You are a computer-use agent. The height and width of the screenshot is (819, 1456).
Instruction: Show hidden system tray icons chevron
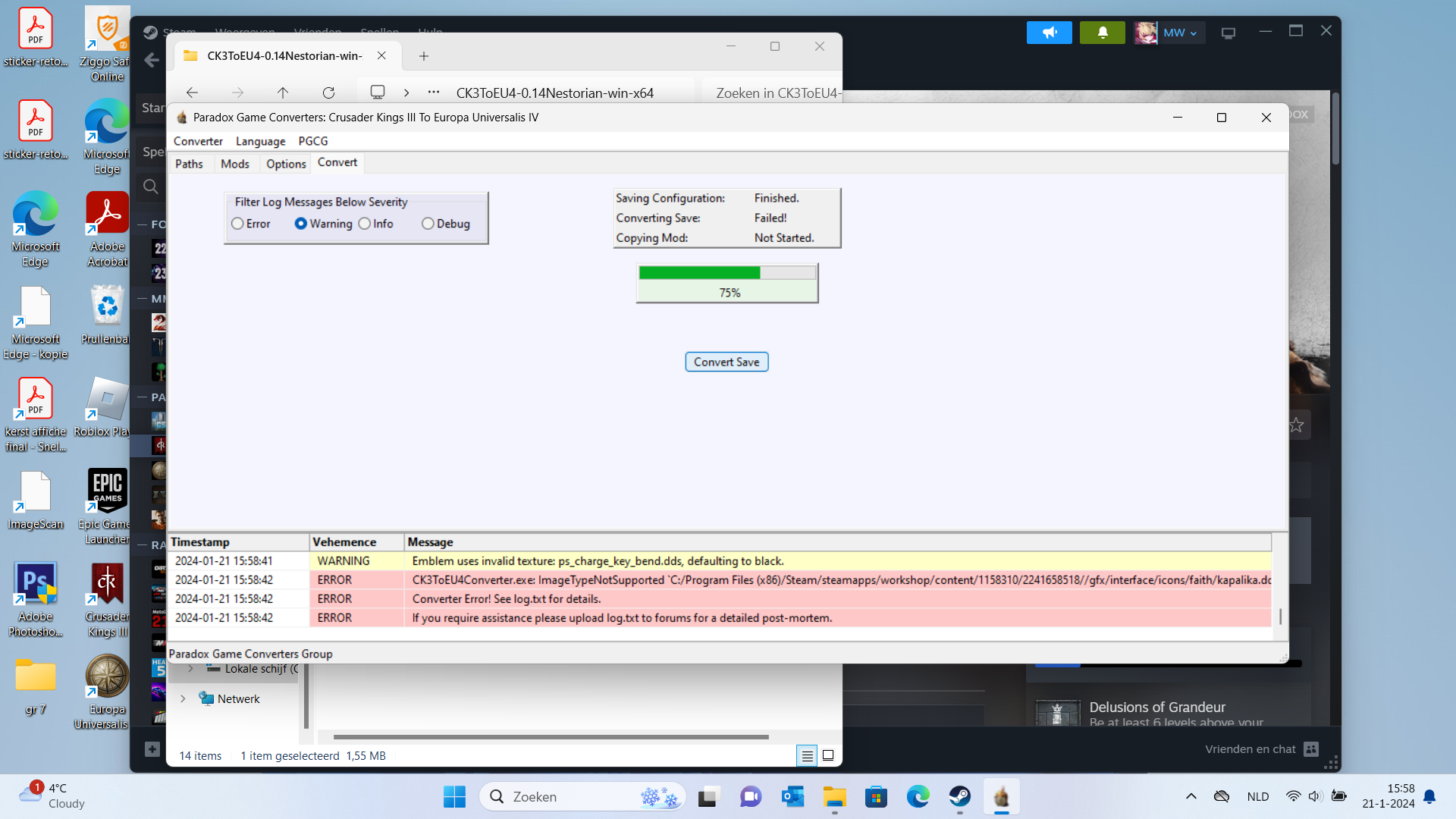(x=1191, y=796)
